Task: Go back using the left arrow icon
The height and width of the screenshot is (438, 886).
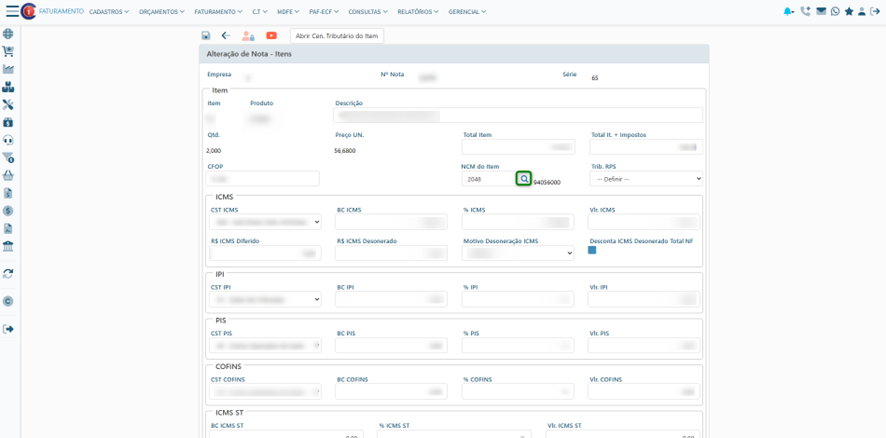Action: click(226, 36)
